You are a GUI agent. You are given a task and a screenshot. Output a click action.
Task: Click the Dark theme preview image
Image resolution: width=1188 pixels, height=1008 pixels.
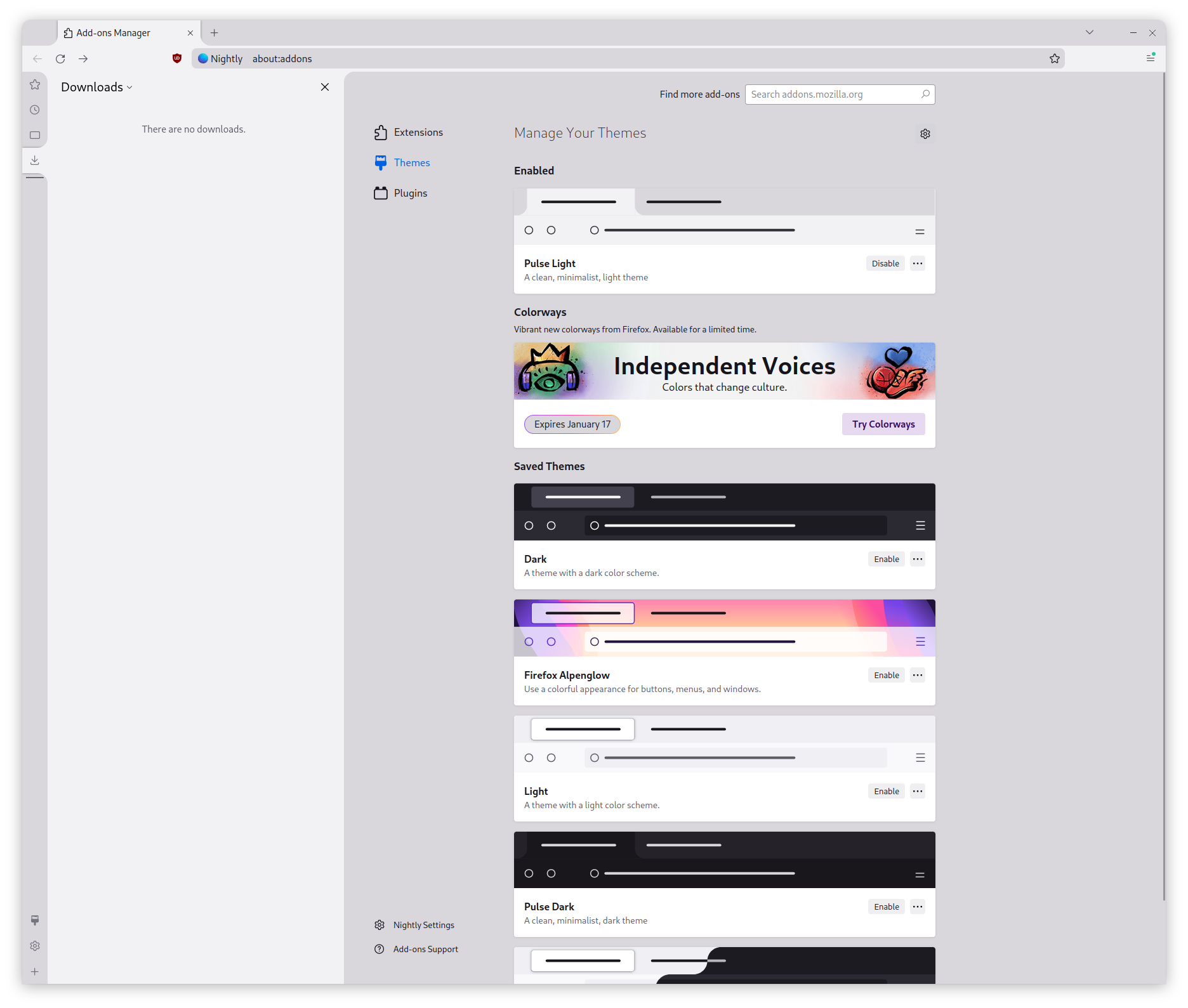725,512
